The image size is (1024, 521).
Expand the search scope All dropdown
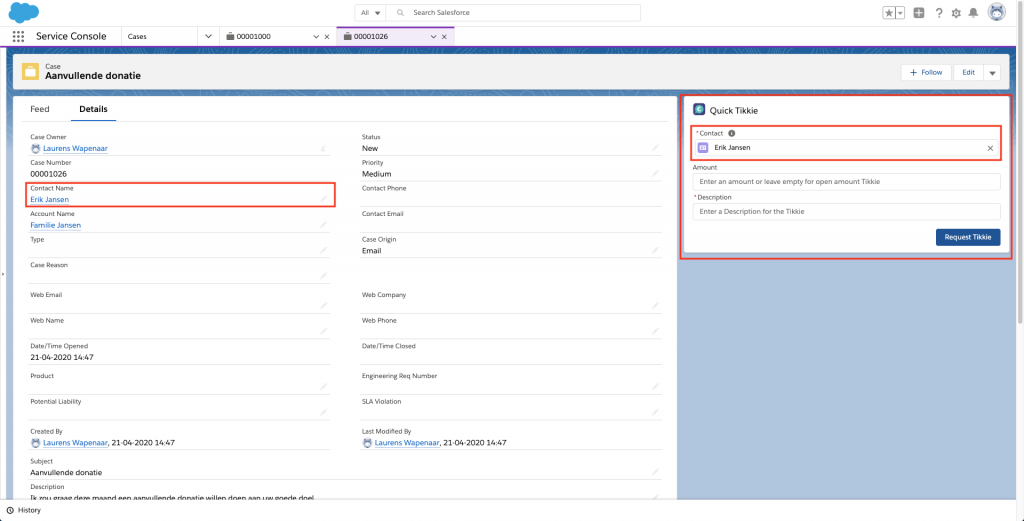(371, 12)
